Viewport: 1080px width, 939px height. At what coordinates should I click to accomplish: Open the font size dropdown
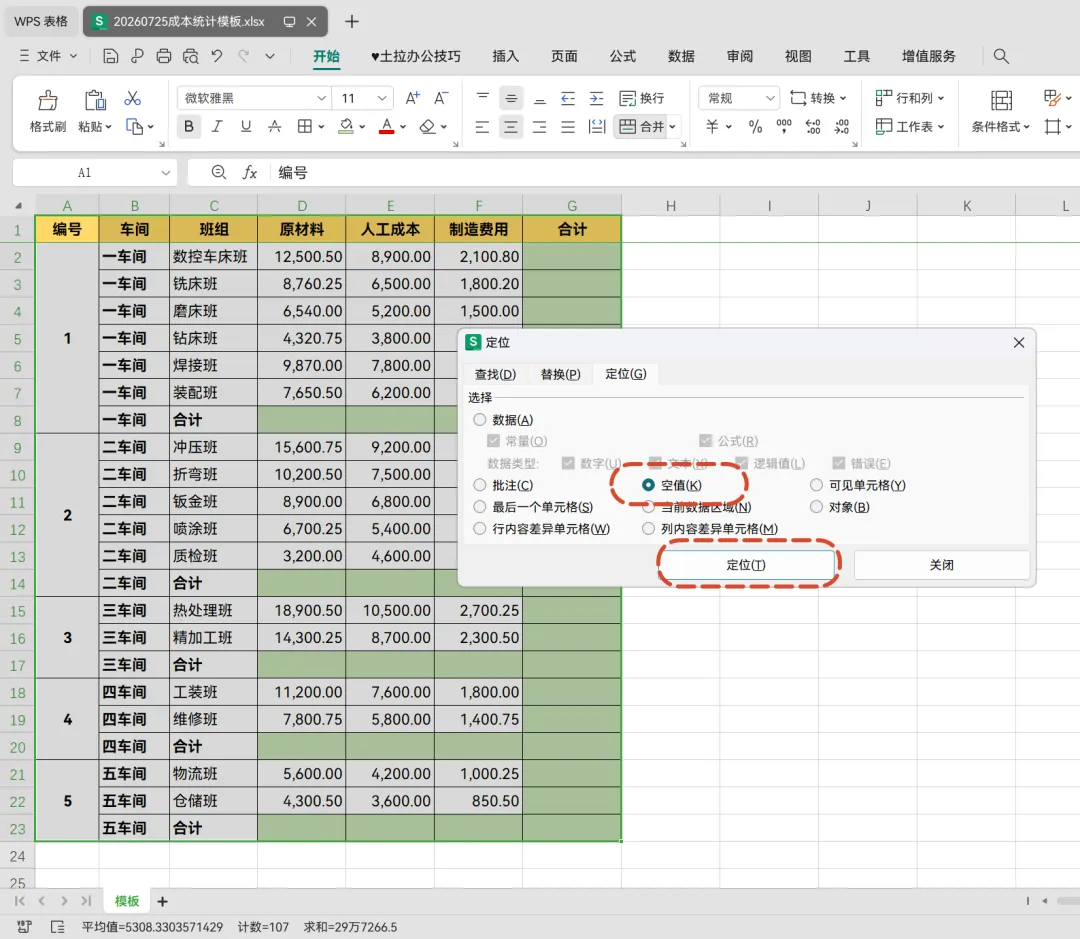point(382,99)
